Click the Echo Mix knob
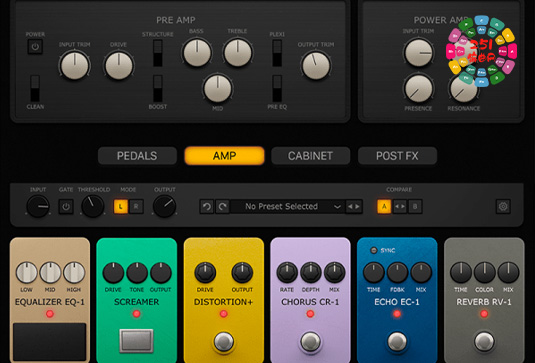This screenshot has height=363, width=535. pos(421,273)
